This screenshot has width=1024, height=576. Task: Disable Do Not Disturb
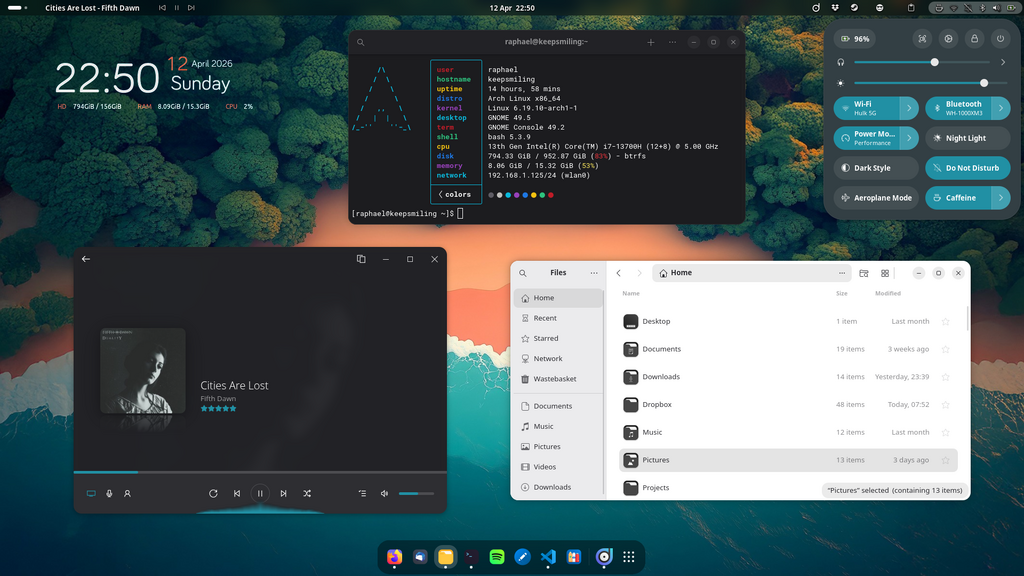[968, 168]
